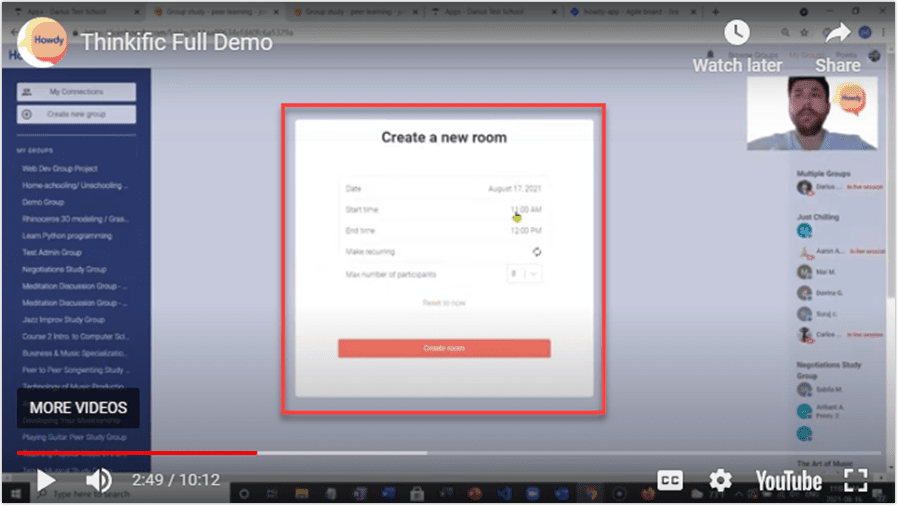Screen dimensions: 899x506
Task: Toggle closed captions with the CC button
Action: [670, 480]
